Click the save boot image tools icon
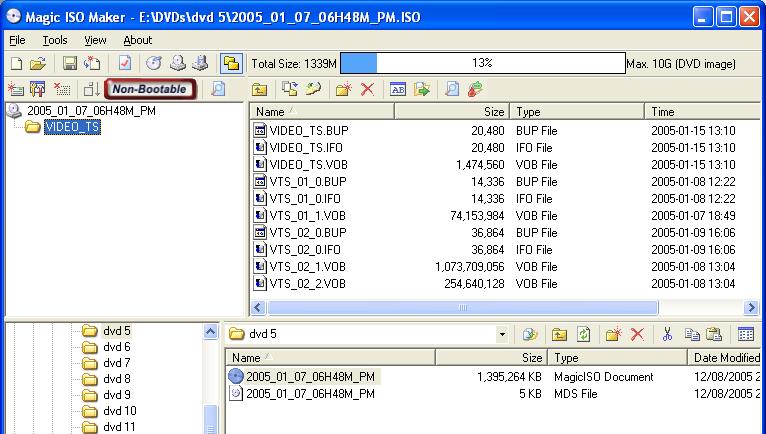 (x=38, y=89)
